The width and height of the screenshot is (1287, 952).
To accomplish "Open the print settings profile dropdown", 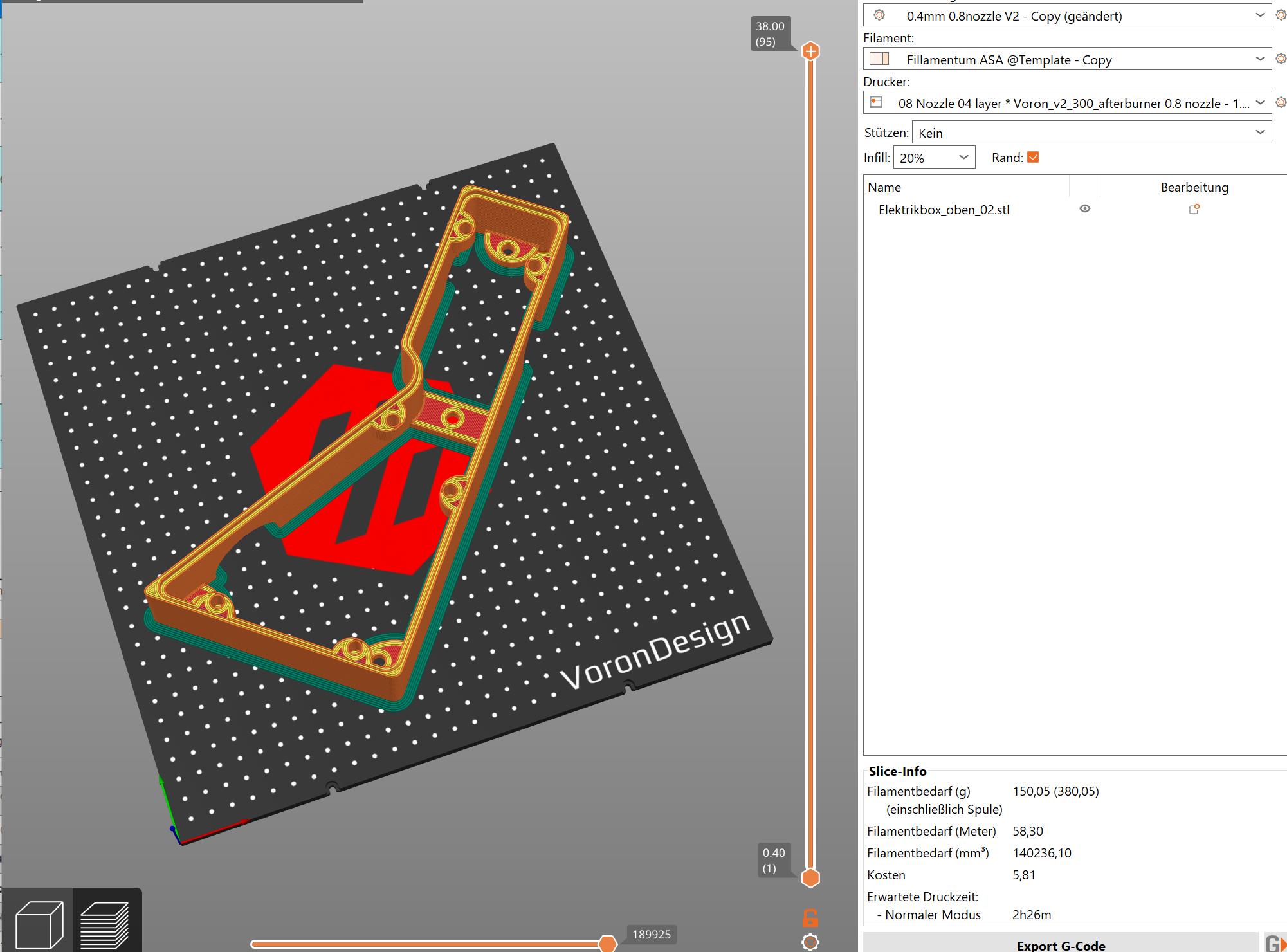I will 1067,15.
